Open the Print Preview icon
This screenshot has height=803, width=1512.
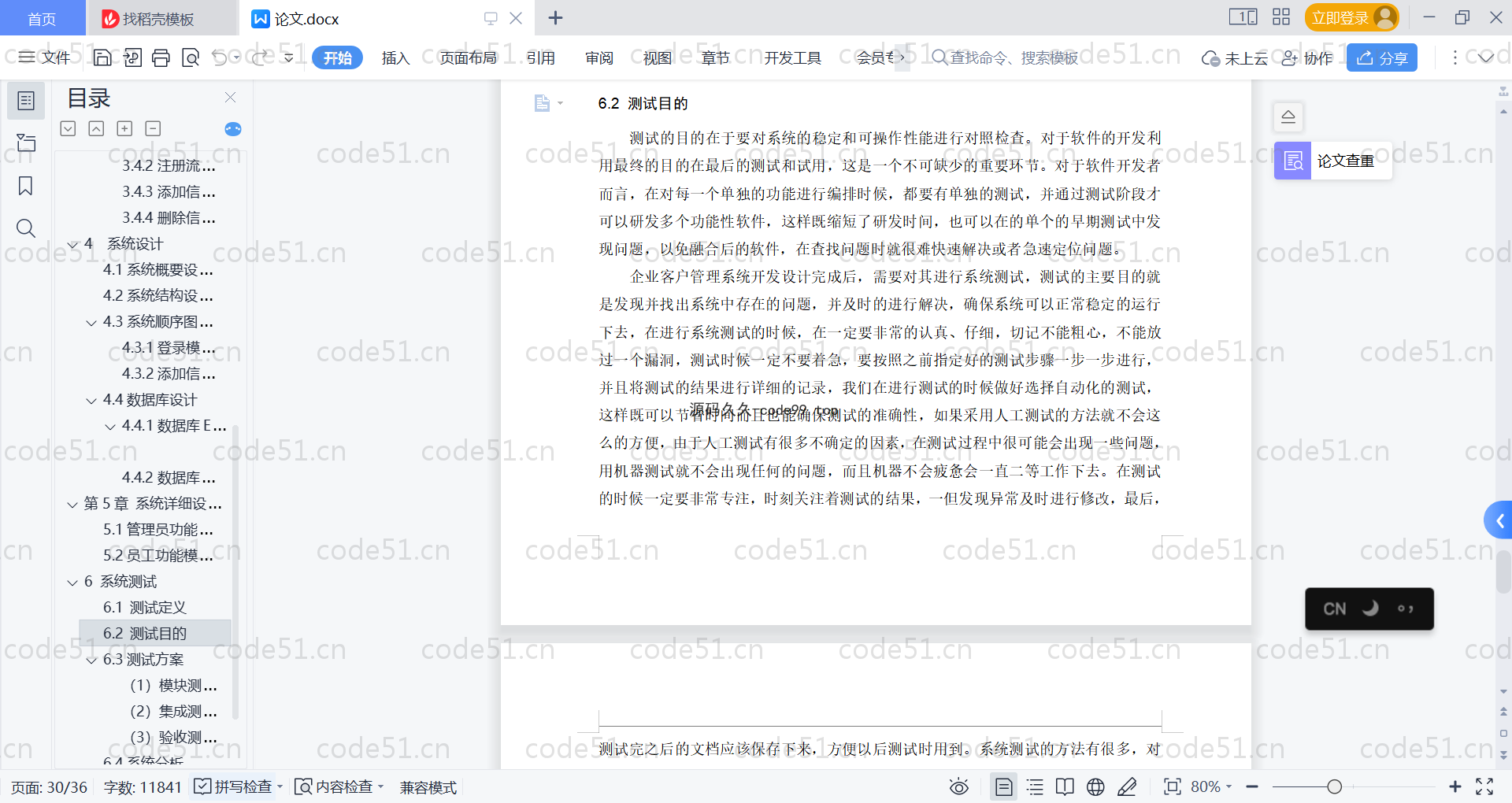pyautogui.click(x=191, y=57)
